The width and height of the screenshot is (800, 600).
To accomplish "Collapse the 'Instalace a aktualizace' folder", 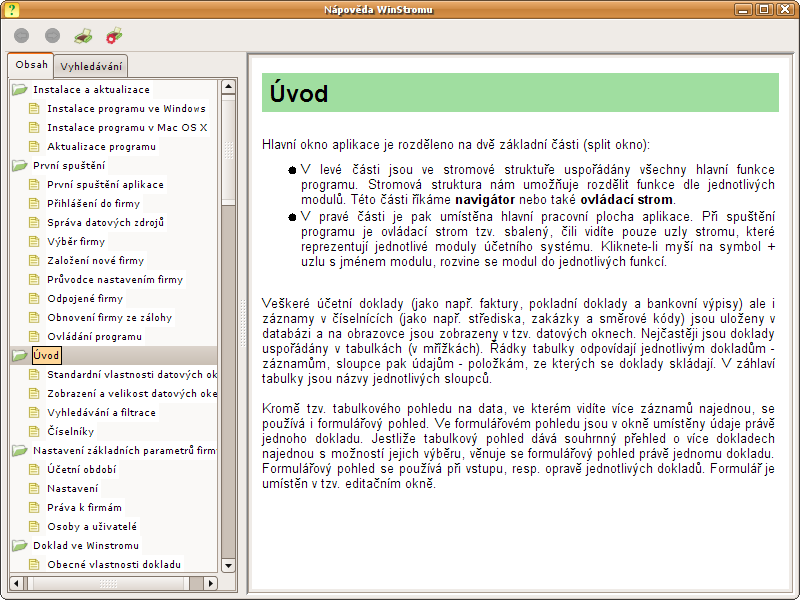I will [19, 90].
